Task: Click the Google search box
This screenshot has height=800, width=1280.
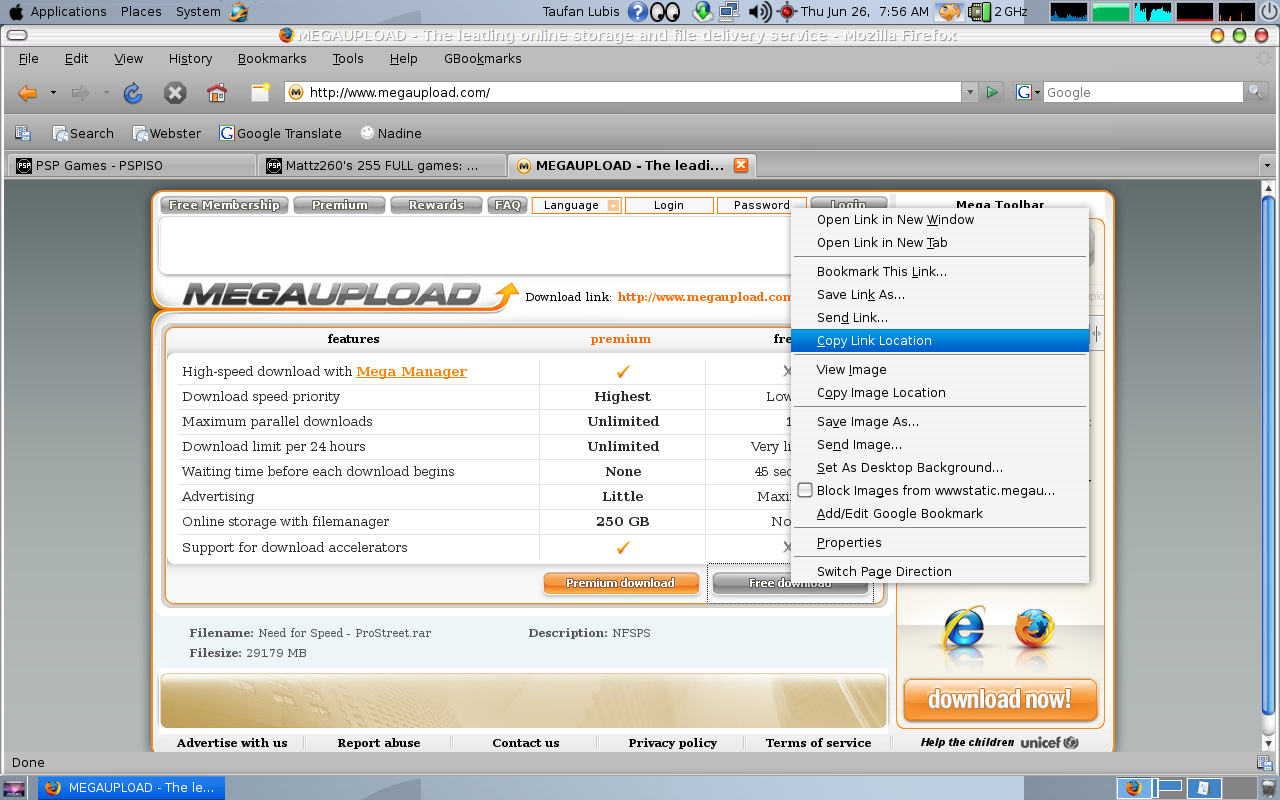Action: (x=1143, y=92)
